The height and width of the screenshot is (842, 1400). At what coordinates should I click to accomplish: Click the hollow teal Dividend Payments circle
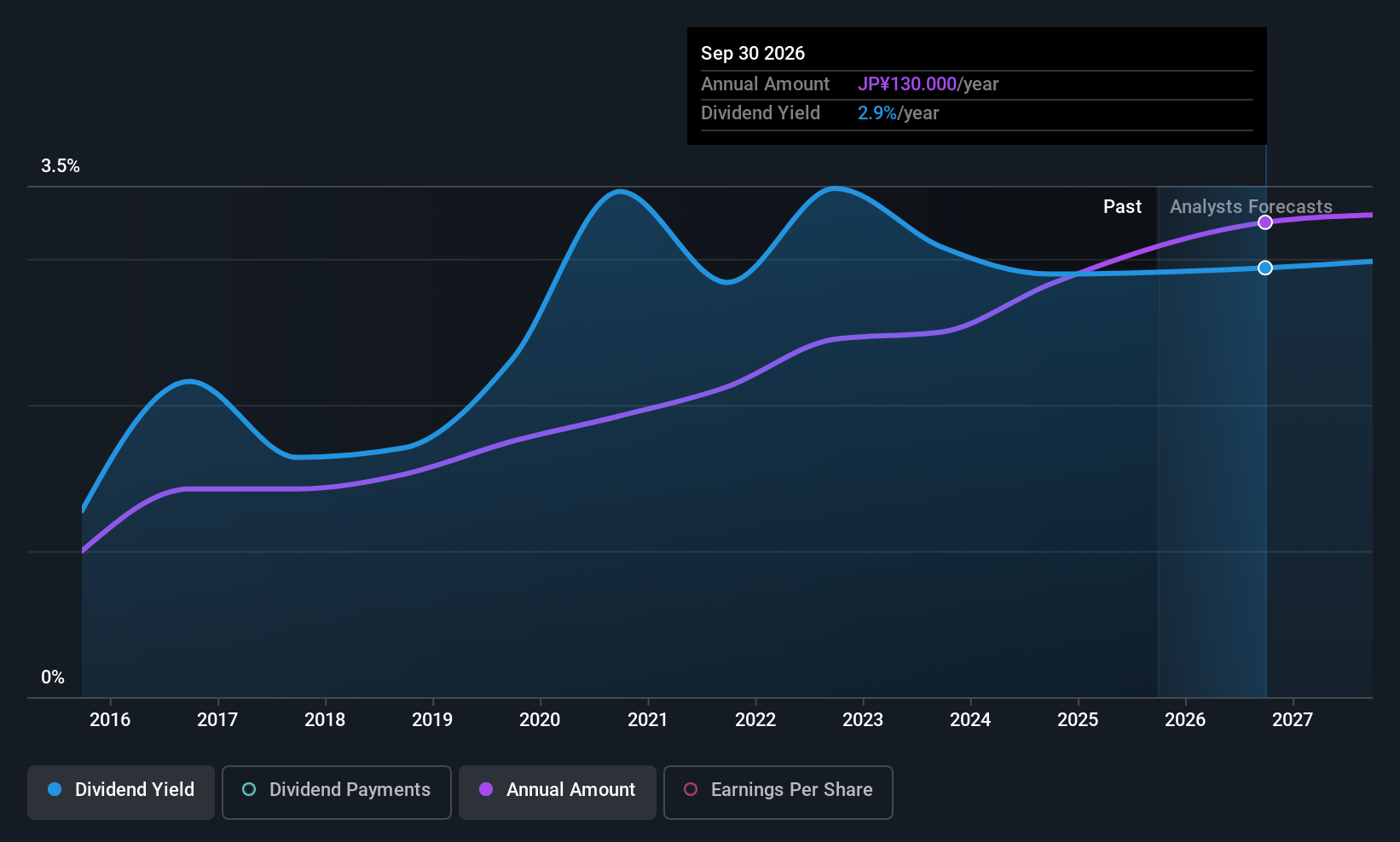pyautogui.click(x=249, y=790)
